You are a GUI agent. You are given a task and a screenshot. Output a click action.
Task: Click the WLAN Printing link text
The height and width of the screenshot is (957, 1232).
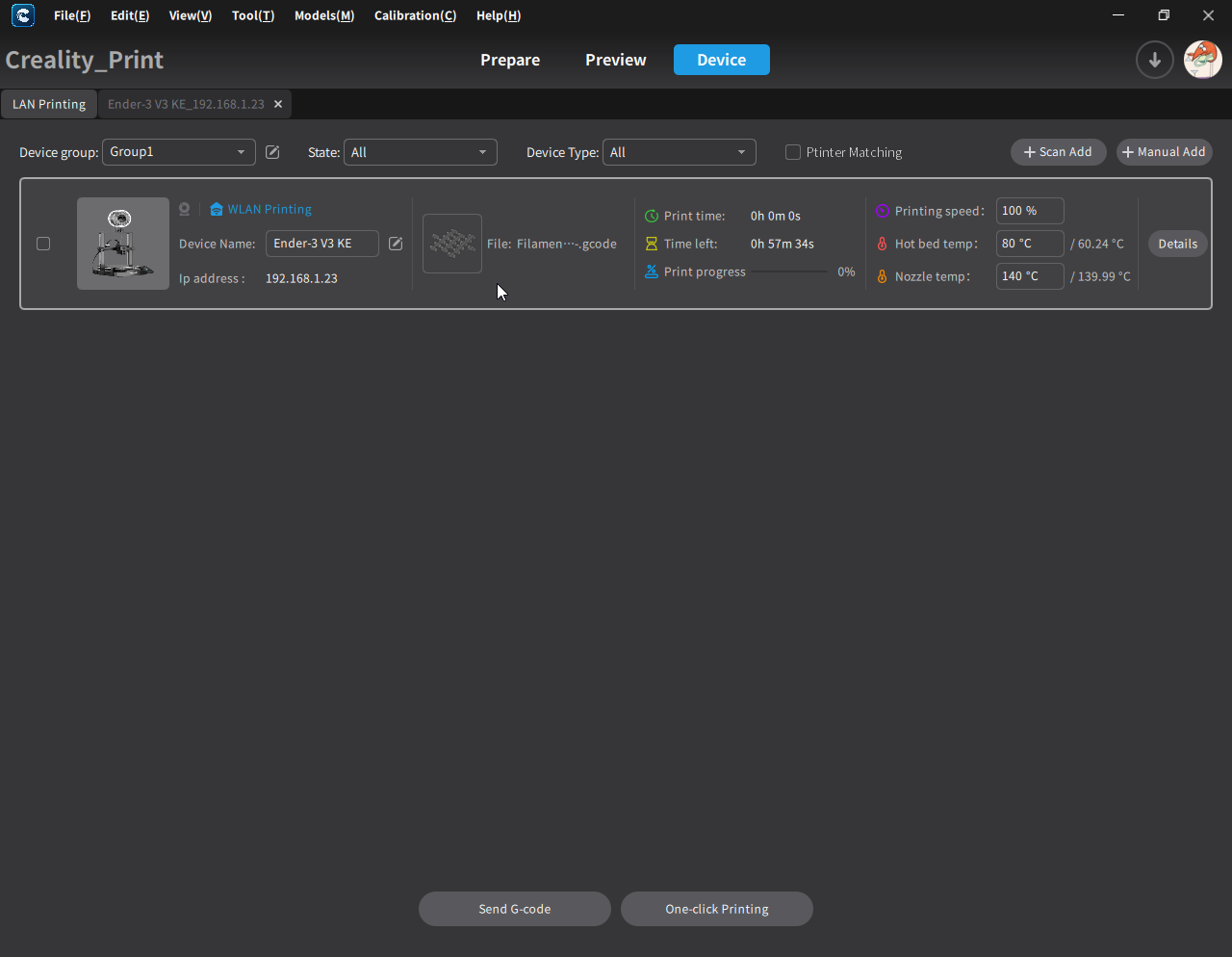(x=269, y=209)
